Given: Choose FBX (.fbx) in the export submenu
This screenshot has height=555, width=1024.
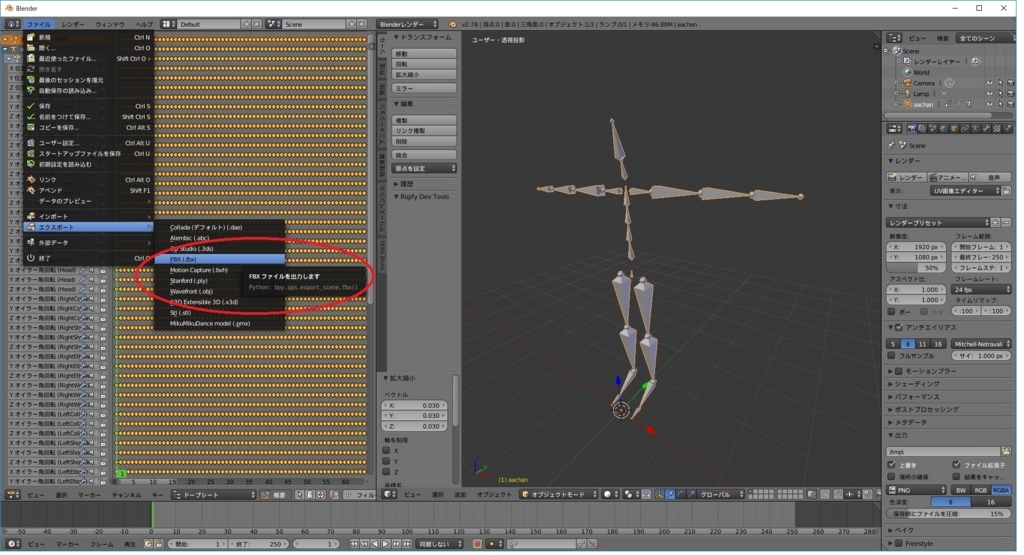Looking at the screenshot, I should click(x=219, y=259).
